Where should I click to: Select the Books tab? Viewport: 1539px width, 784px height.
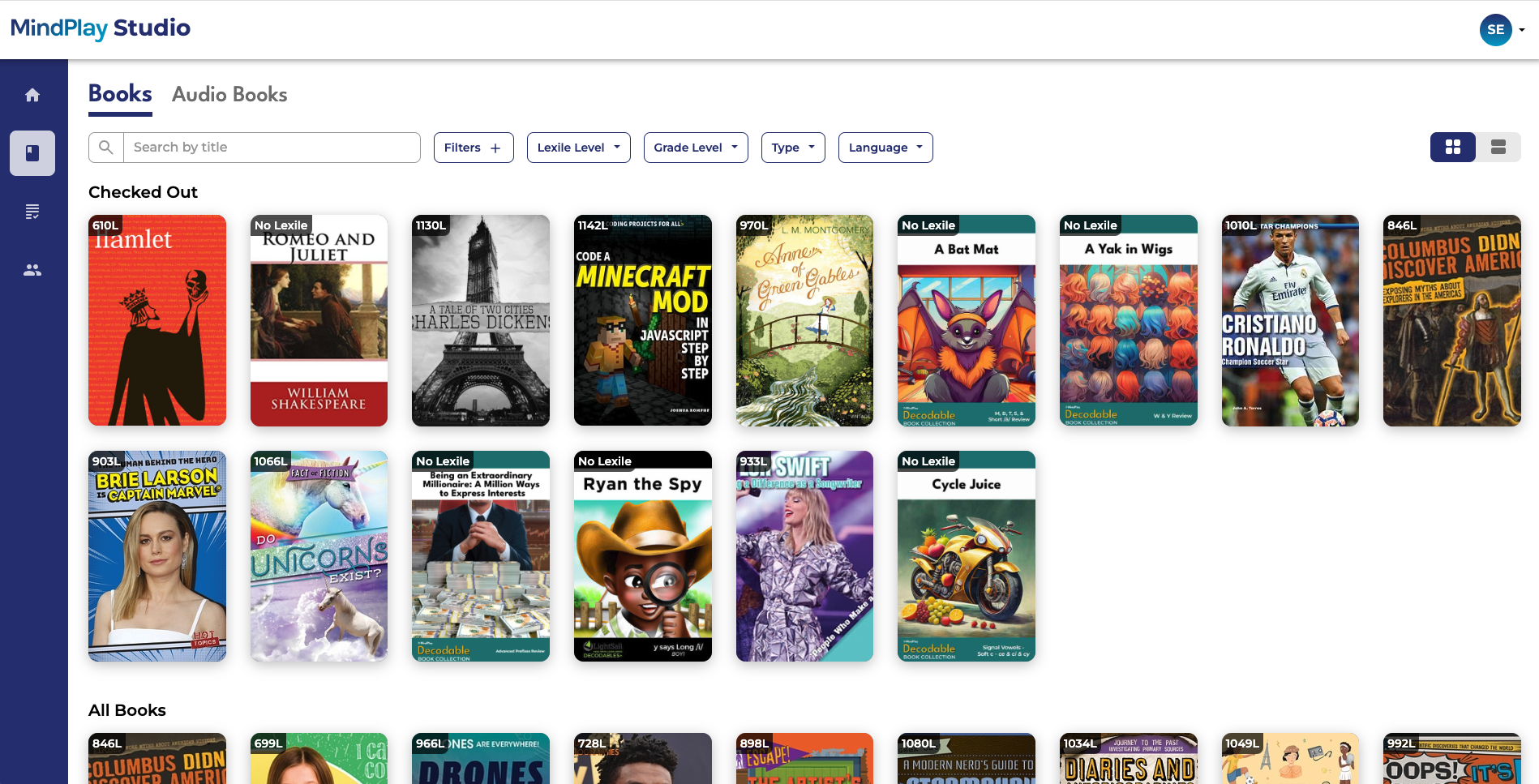120,95
